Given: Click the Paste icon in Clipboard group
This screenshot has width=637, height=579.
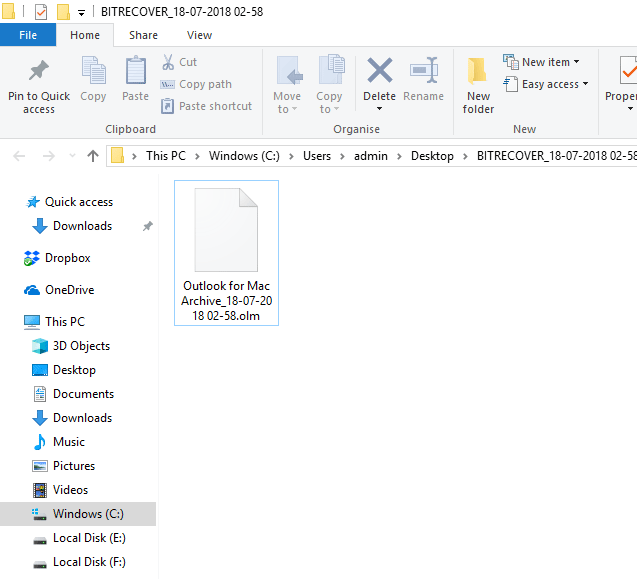Looking at the screenshot, I should coord(135,72).
